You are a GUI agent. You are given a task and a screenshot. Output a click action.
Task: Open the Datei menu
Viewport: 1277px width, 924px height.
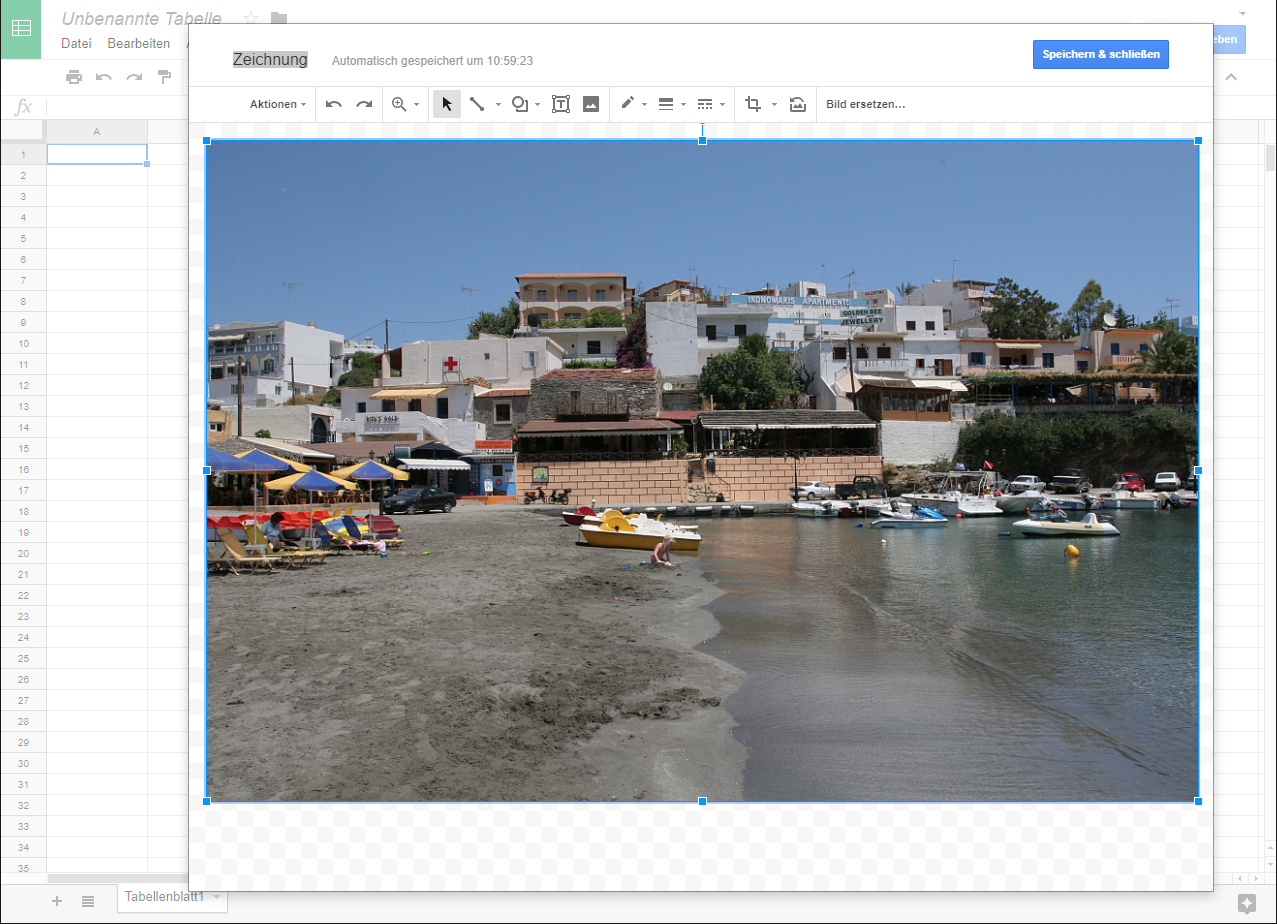tap(76, 43)
